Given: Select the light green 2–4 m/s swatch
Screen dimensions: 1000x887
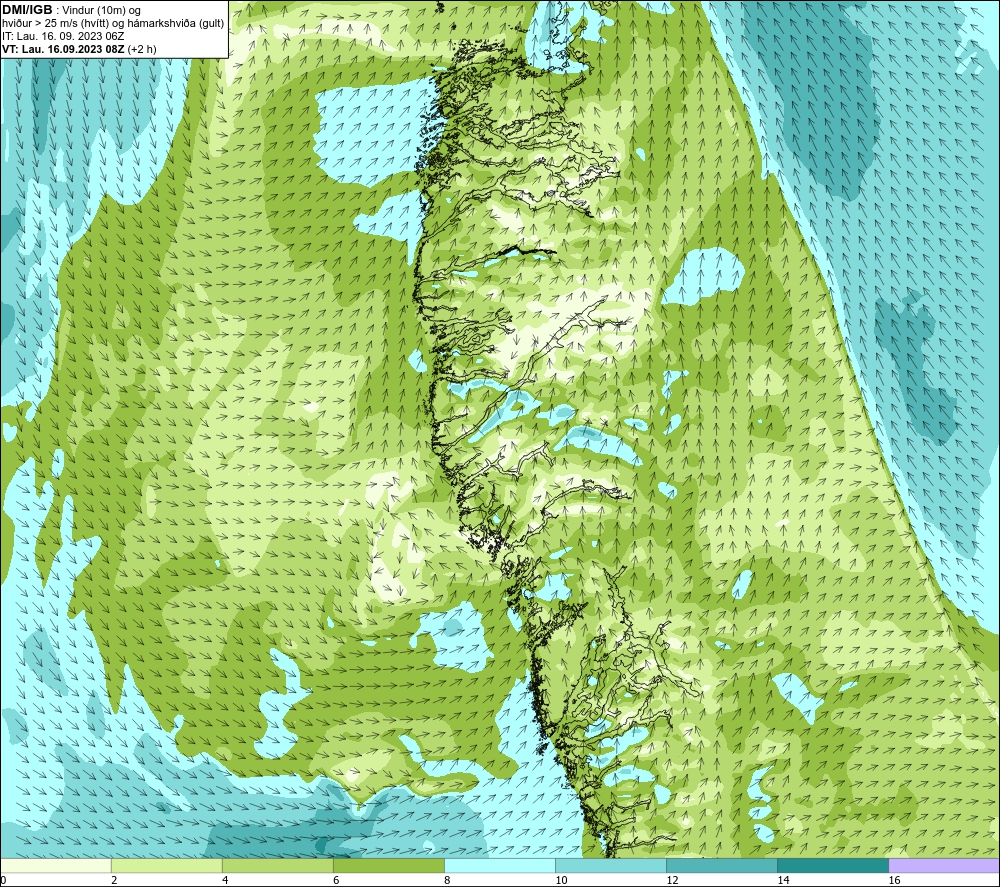Looking at the screenshot, I should coord(167,866).
